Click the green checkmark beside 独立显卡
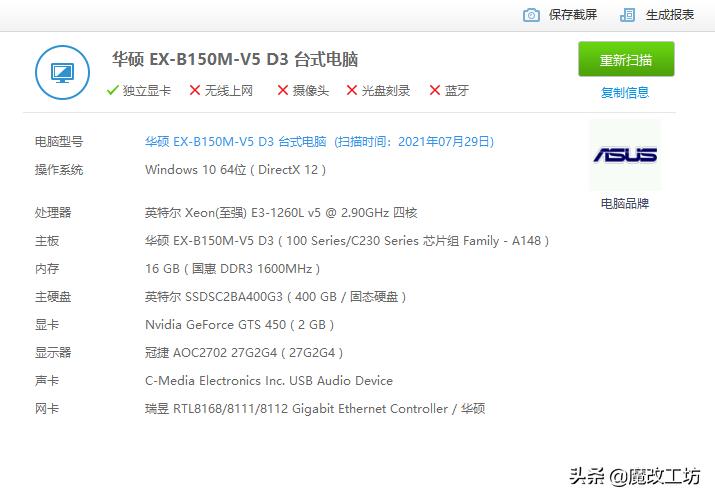Image resolution: width=715 pixels, height=500 pixels. [x=112, y=90]
